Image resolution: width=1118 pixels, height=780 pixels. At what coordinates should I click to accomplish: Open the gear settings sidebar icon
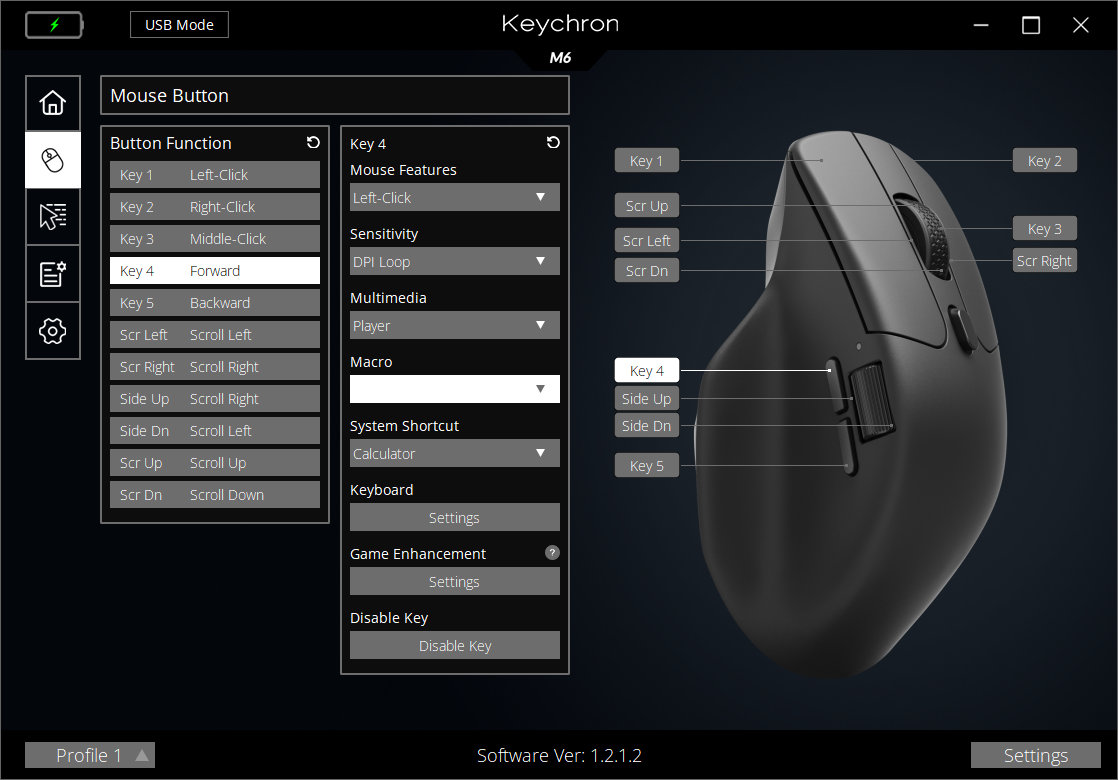53,331
